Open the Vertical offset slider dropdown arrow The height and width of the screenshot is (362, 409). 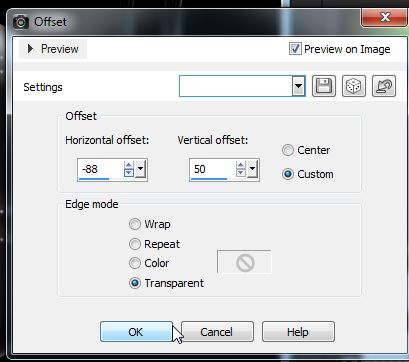click(252, 169)
